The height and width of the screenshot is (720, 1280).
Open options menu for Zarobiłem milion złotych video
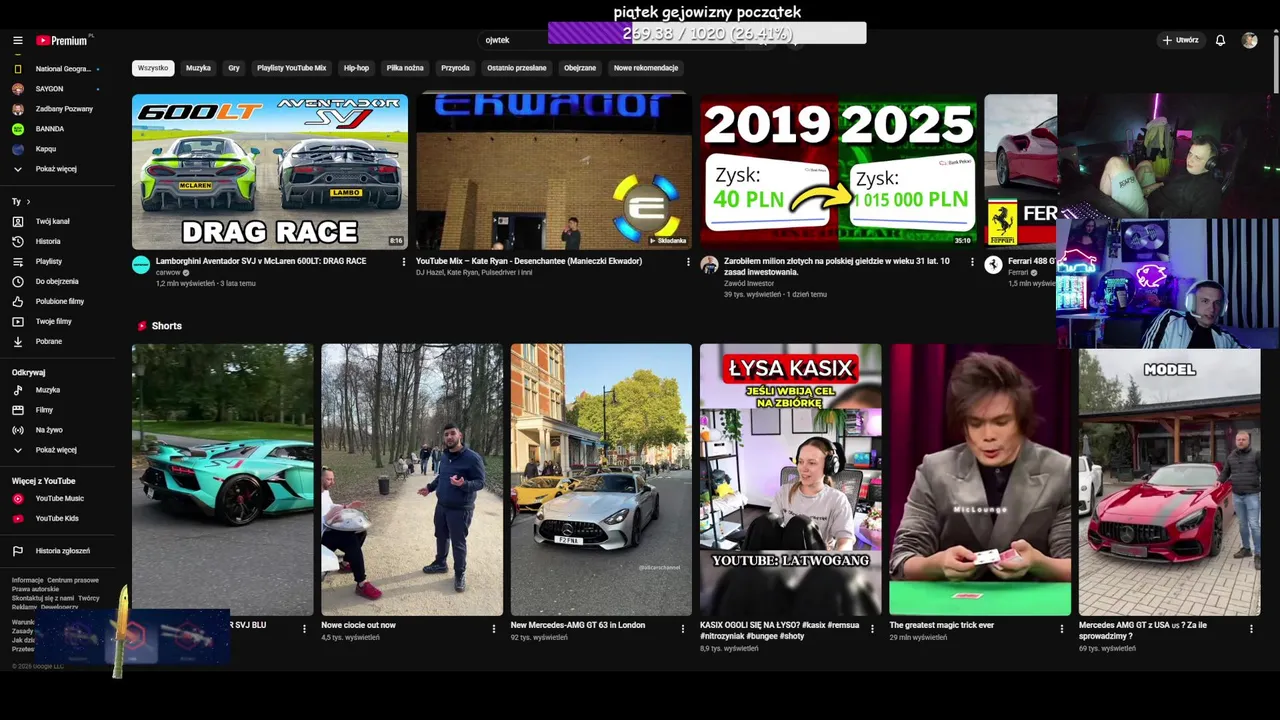(972, 262)
